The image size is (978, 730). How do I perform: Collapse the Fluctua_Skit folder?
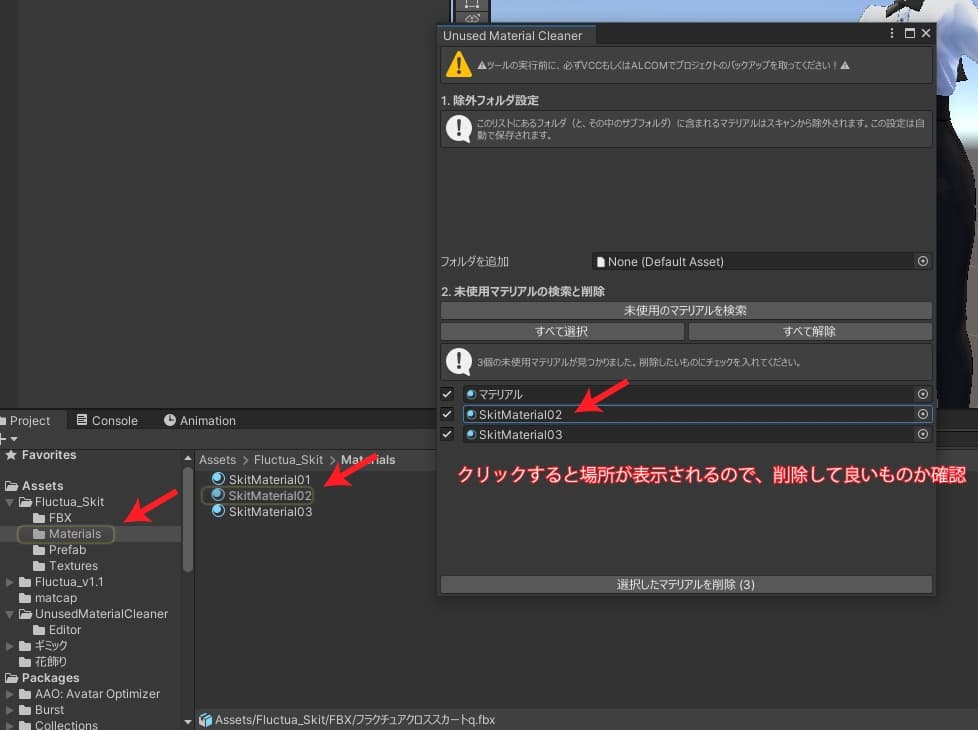tap(10, 502)
